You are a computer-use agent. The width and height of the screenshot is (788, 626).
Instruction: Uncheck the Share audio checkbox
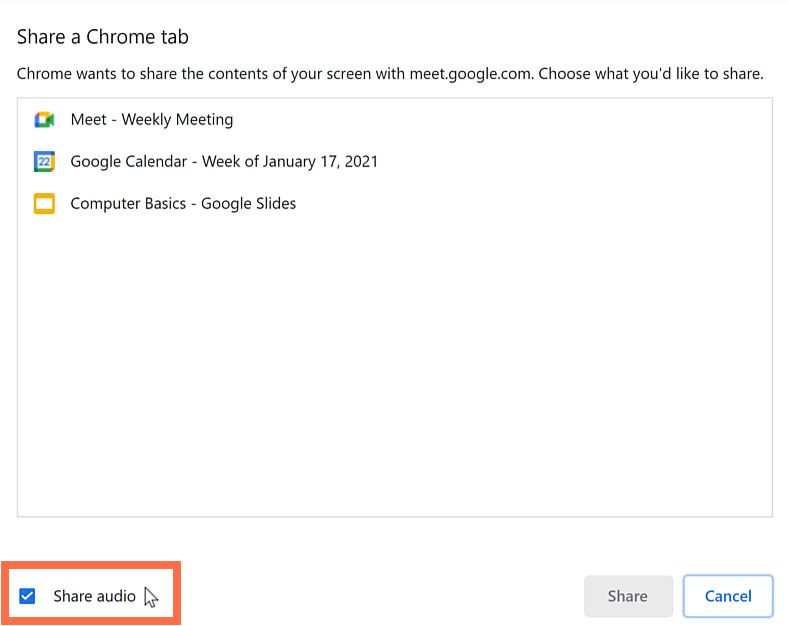28,597
